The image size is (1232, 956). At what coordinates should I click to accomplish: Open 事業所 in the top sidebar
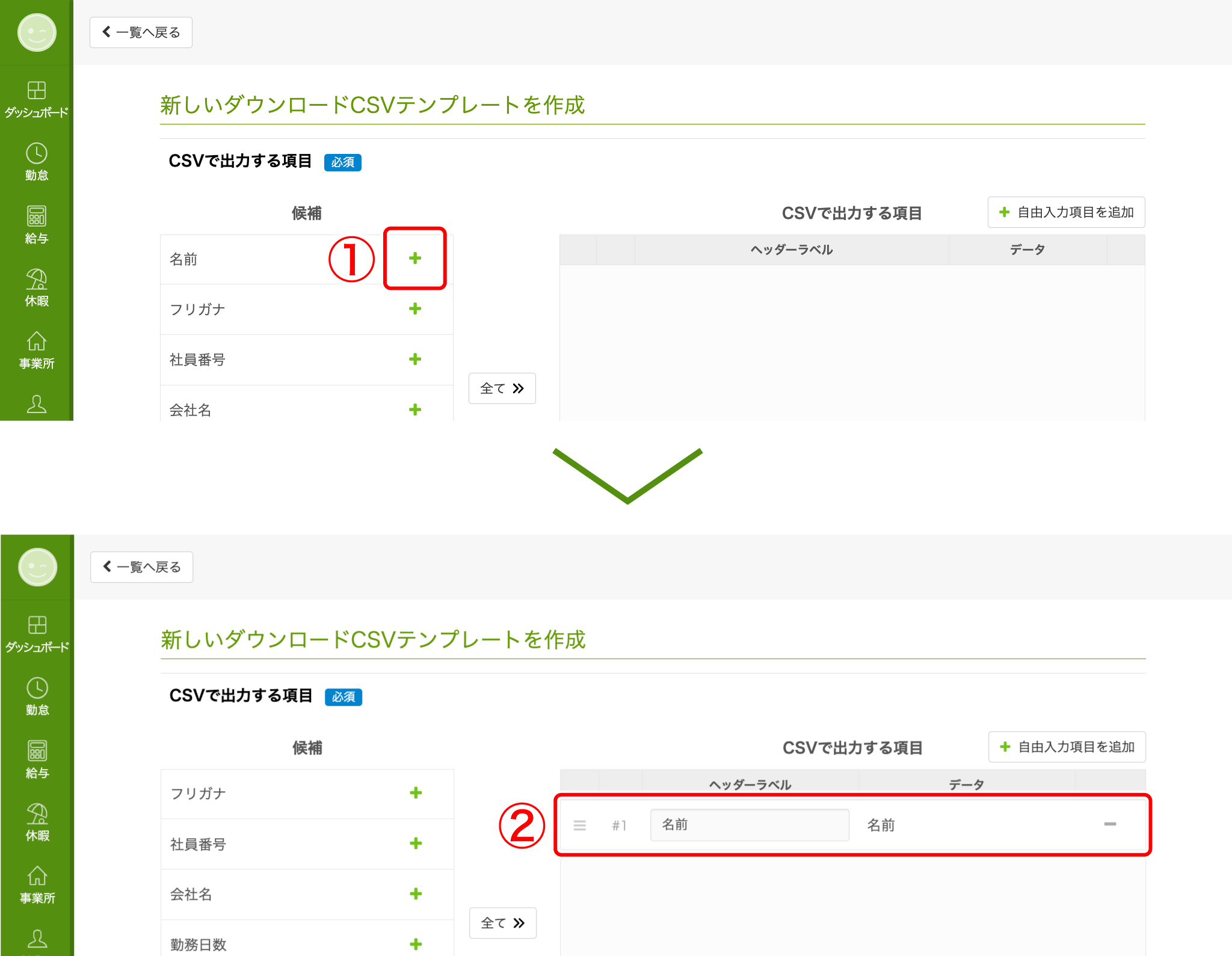(x=37, y=350)
